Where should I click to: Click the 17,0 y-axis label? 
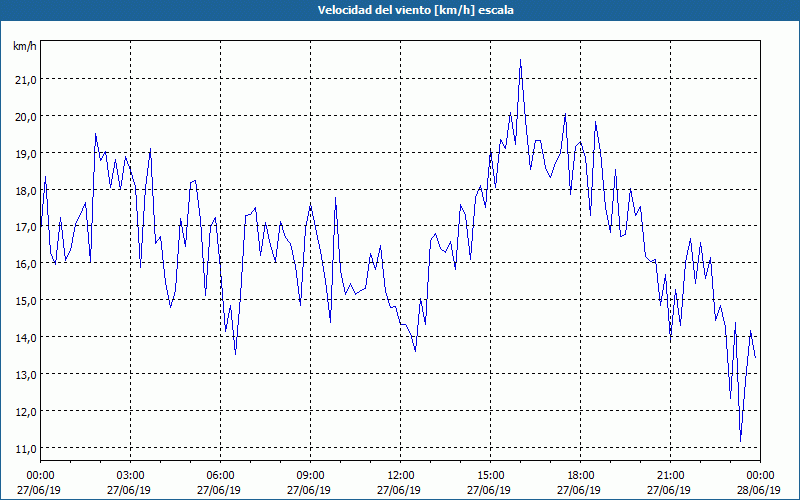26,227
